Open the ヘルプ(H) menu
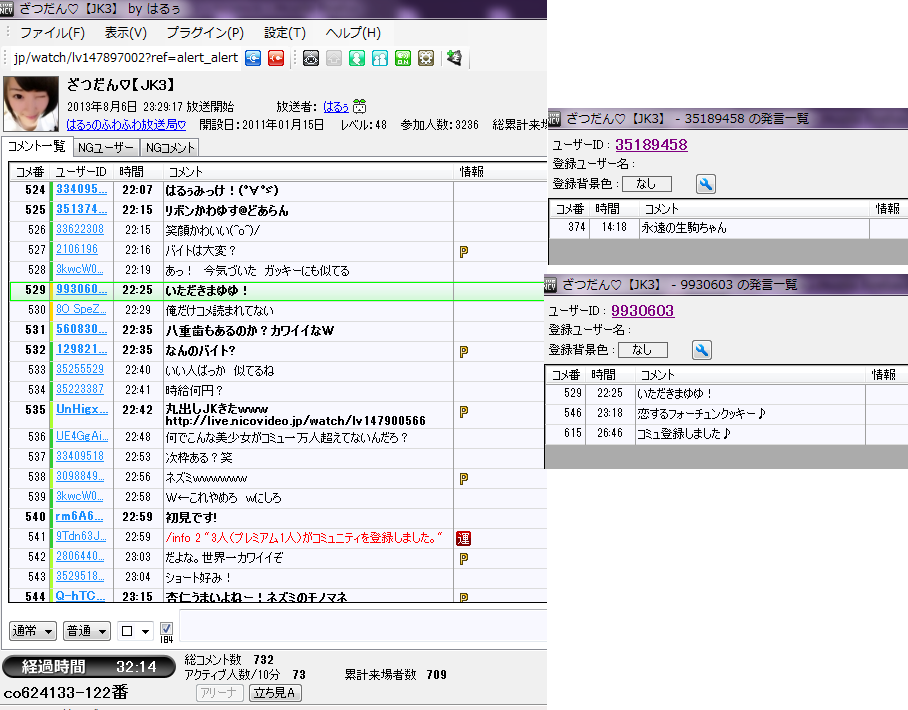Image resolution: width=908 pixels, height=710 pixels. 353,32
